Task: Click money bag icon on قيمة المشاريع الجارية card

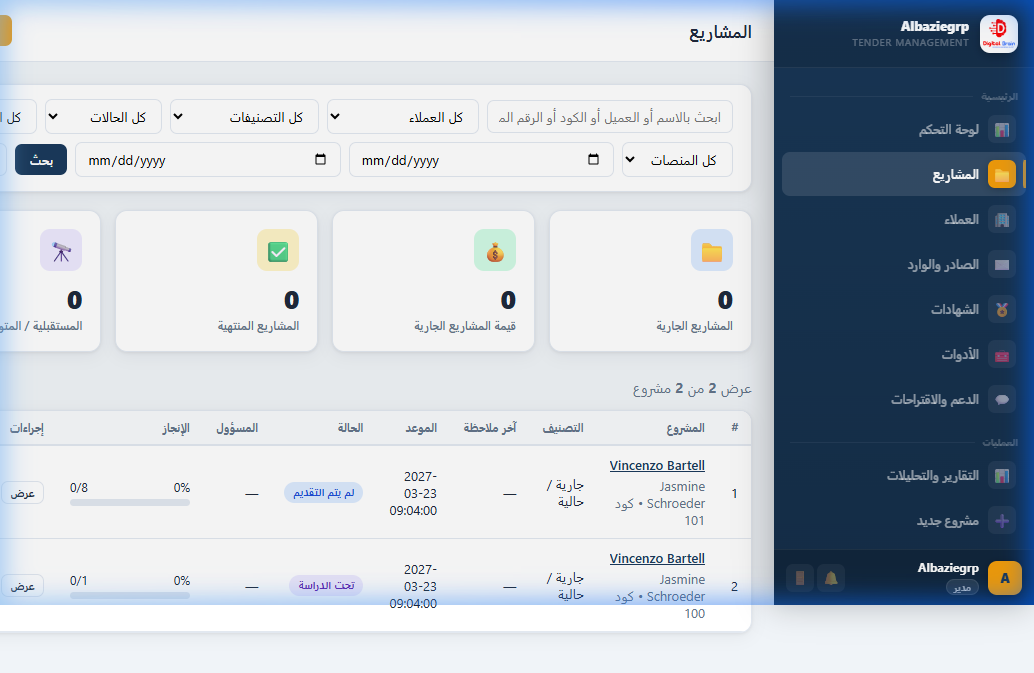Action: click(495, 250)
